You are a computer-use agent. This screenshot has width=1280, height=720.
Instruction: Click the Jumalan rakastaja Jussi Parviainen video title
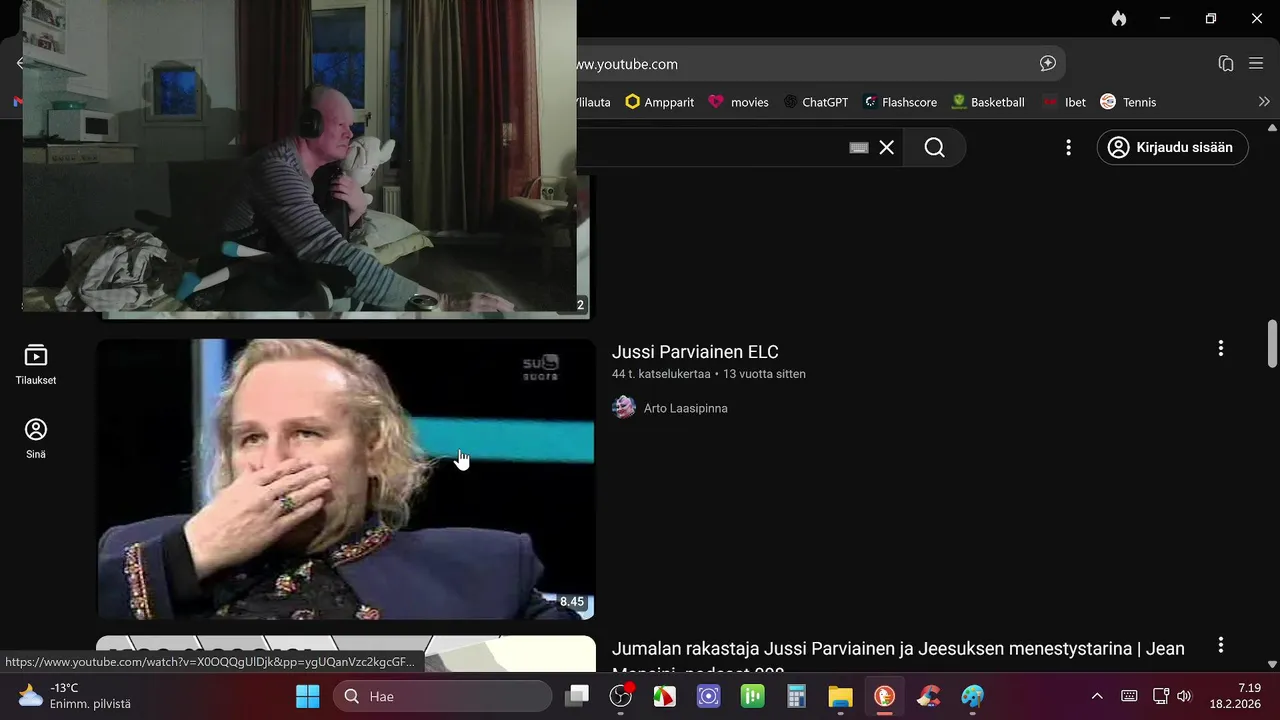[898, 658]
